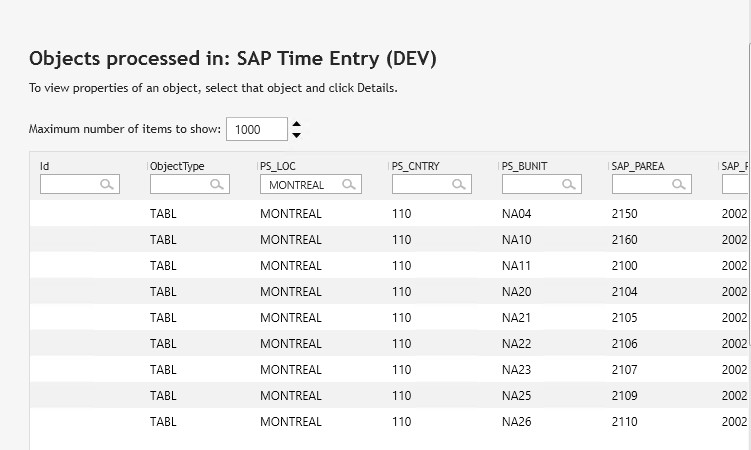Click SAP_PAREA value 2109

coord(625,395)
